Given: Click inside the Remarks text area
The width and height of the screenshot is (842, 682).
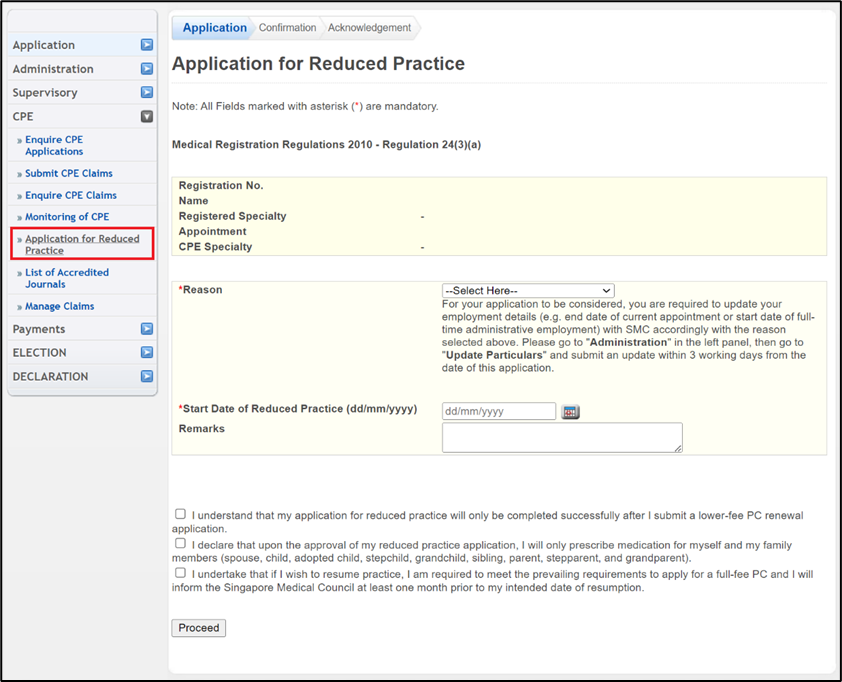Looking at the screenshot, I should (x=562, y=437).
